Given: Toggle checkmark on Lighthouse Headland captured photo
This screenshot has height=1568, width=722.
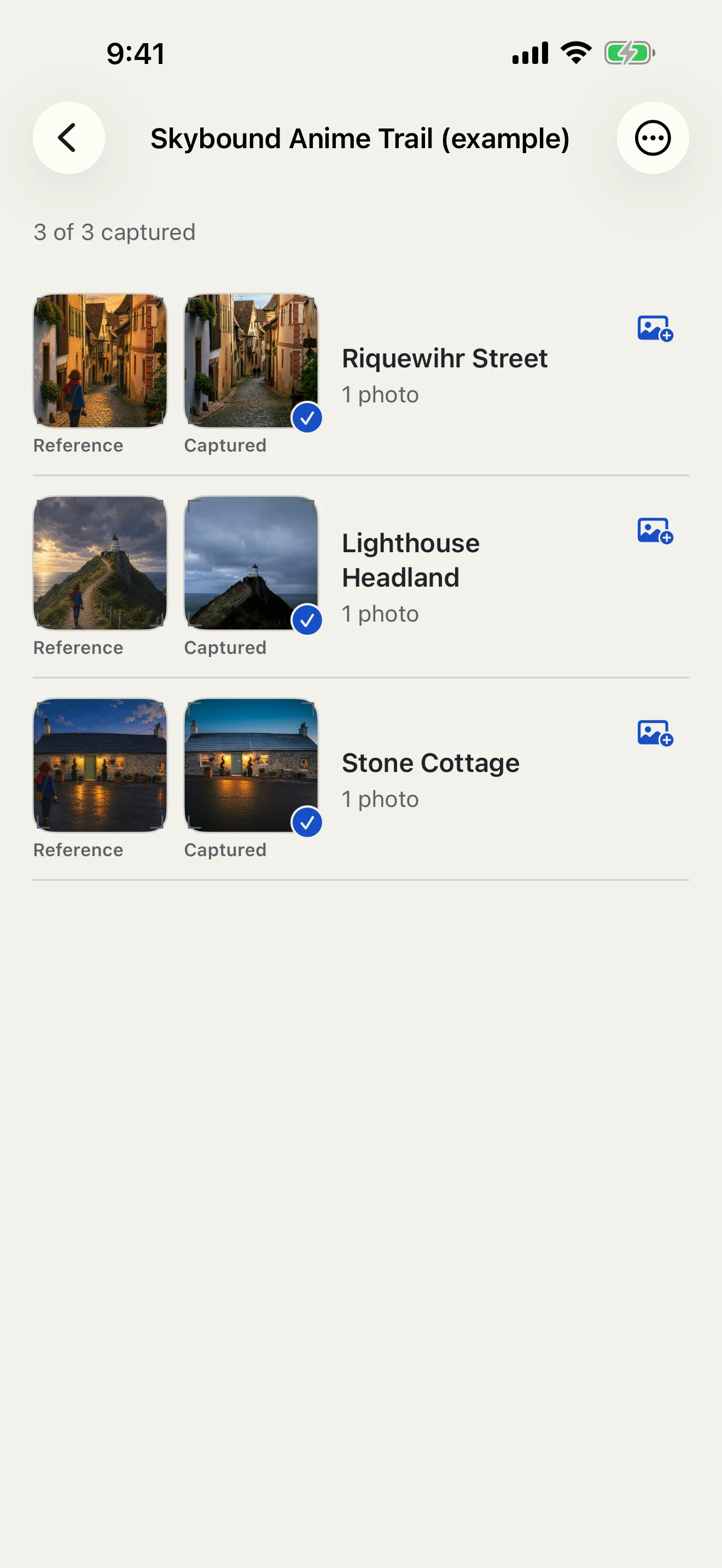Looking at the screenshot, I should [307, 619].
